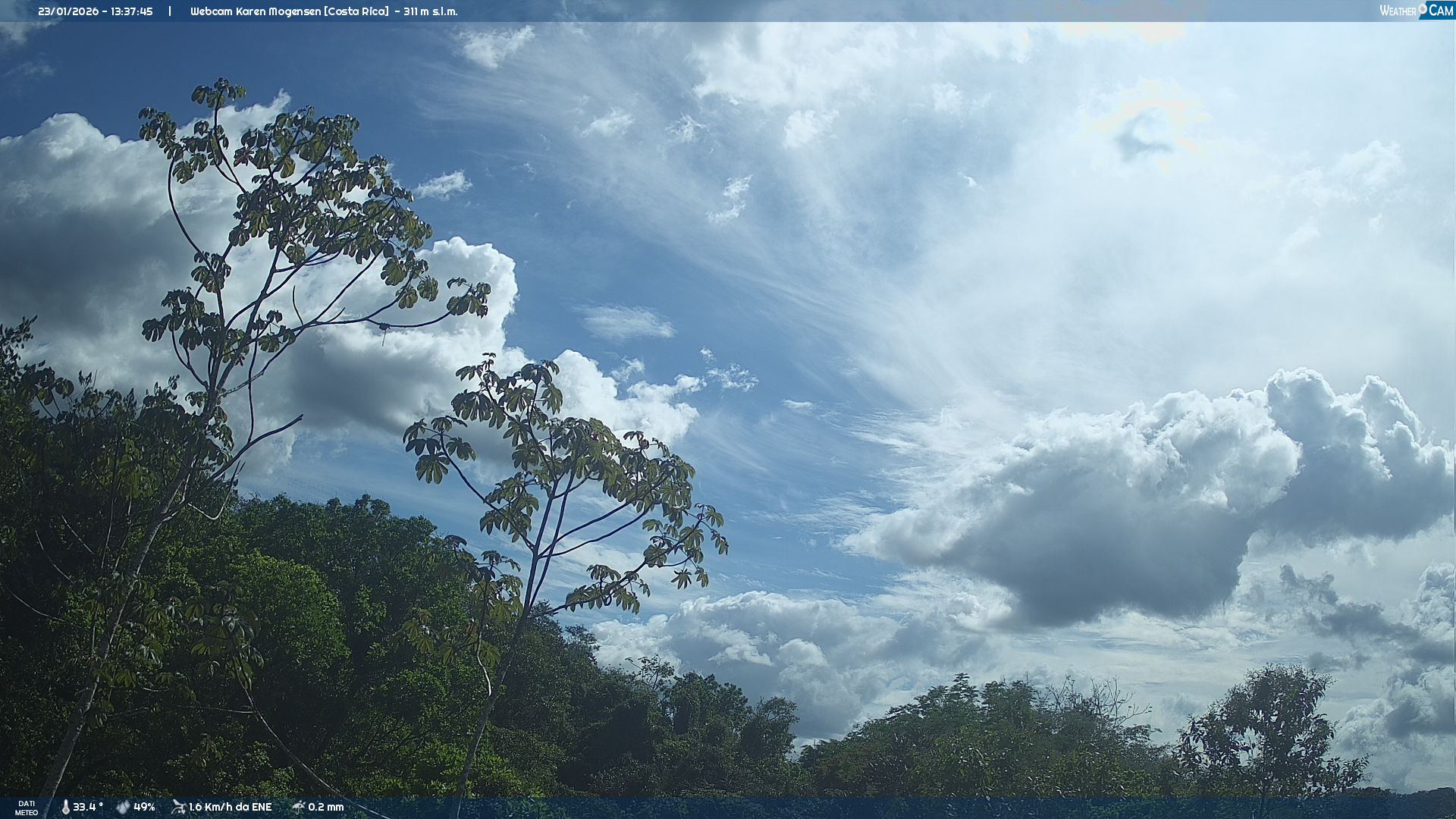The height and width of the screenshot is (819, 1456).
Task: Click the [Costa Rica] location text
Action: [356, 11]
